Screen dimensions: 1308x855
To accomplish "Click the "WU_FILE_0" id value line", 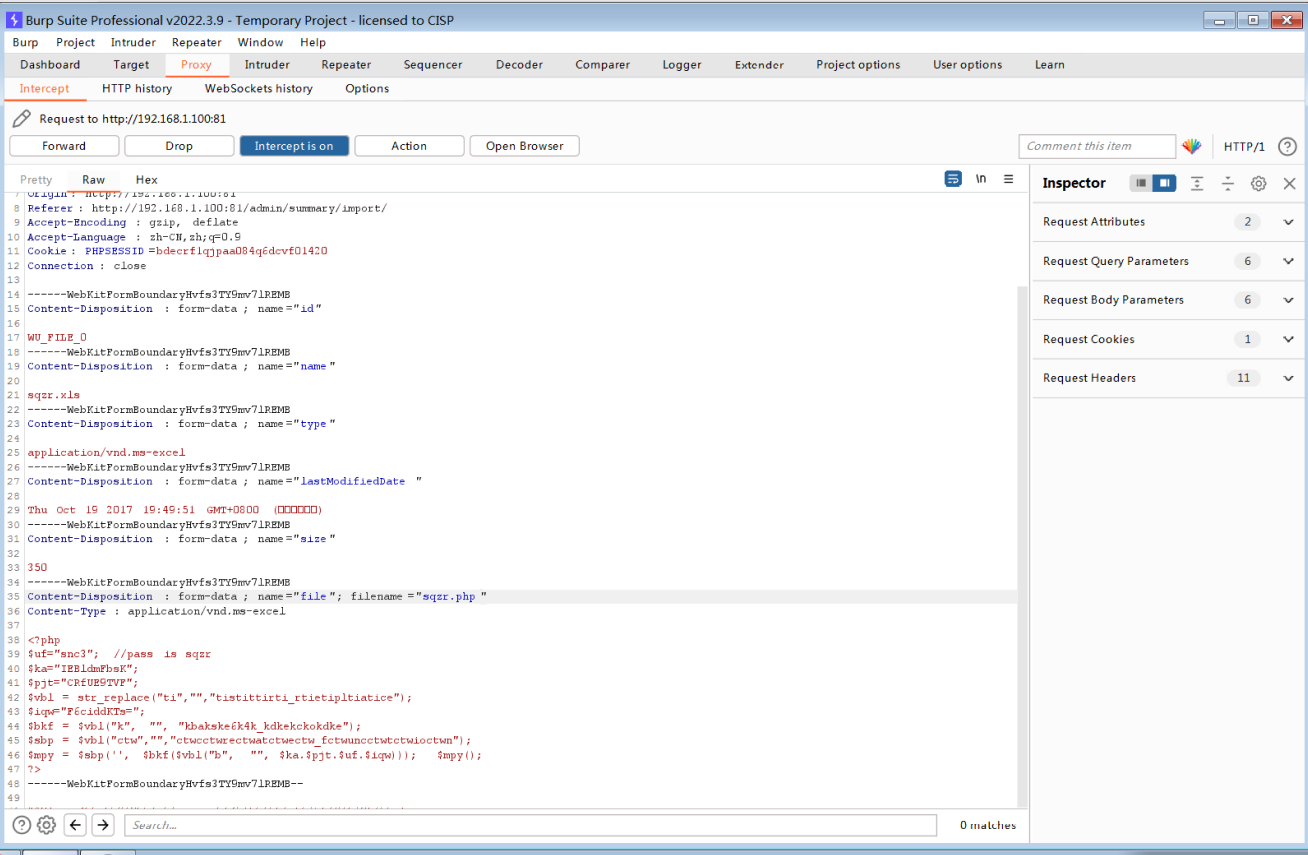I will (57, 337).
